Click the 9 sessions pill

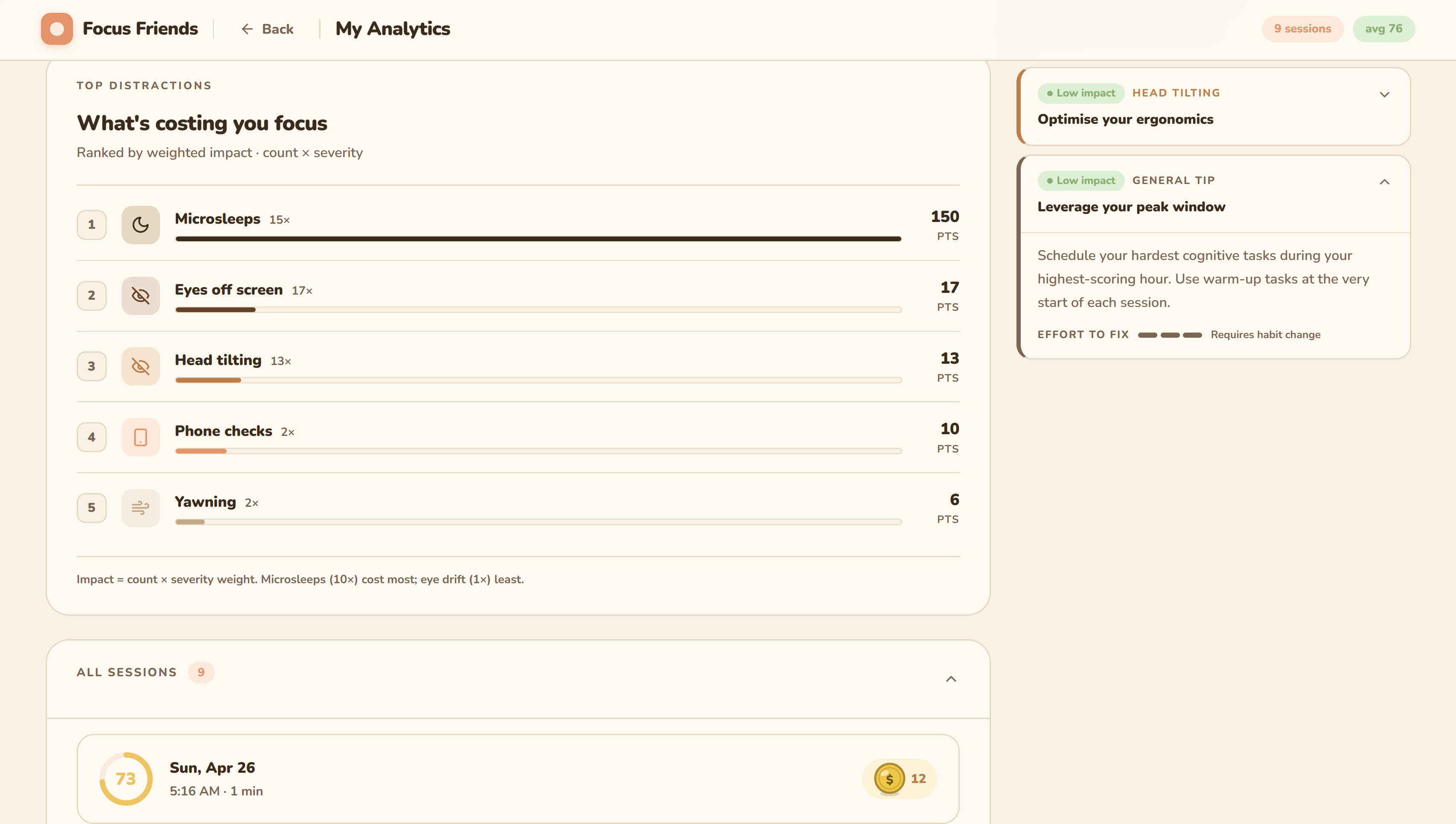click(1302, 29)
